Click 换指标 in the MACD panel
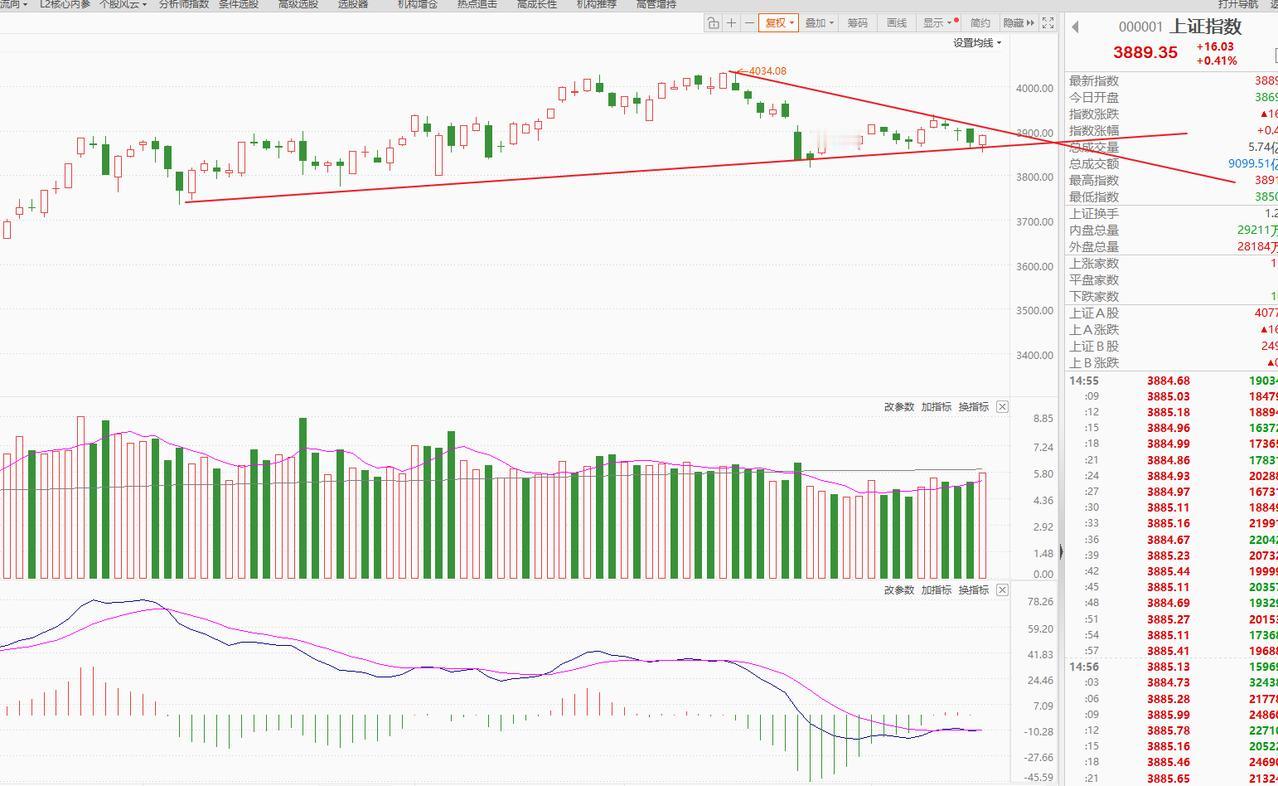The image size is (1278, 786). coord(973,590)
